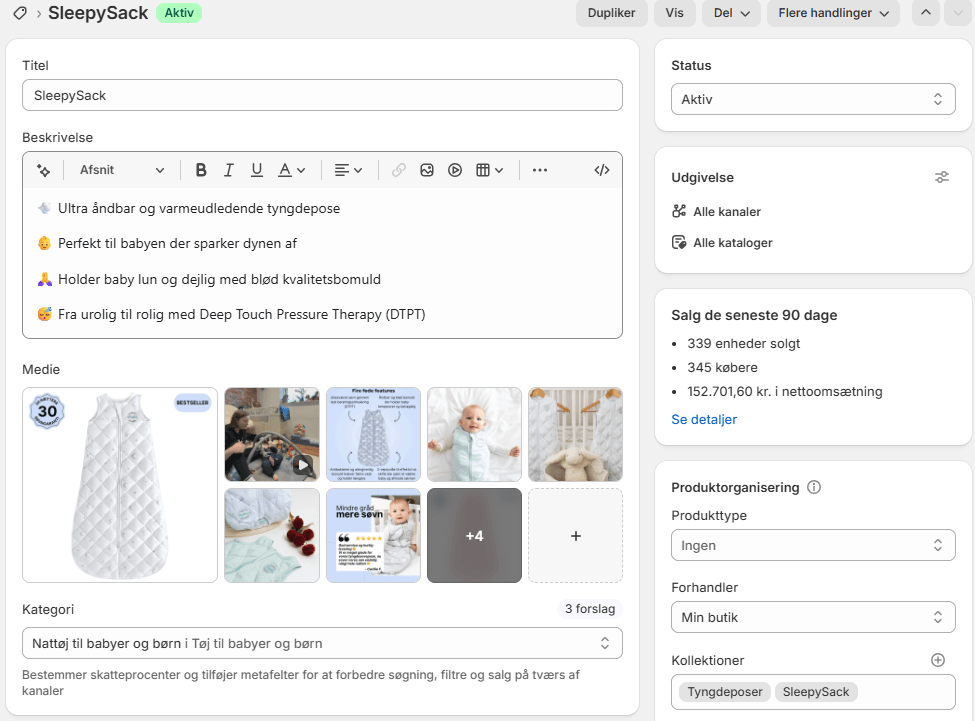Viewport: 975px width, 721px height.
Task: Click in the Titel input field
Action: (x=322, y=95)
